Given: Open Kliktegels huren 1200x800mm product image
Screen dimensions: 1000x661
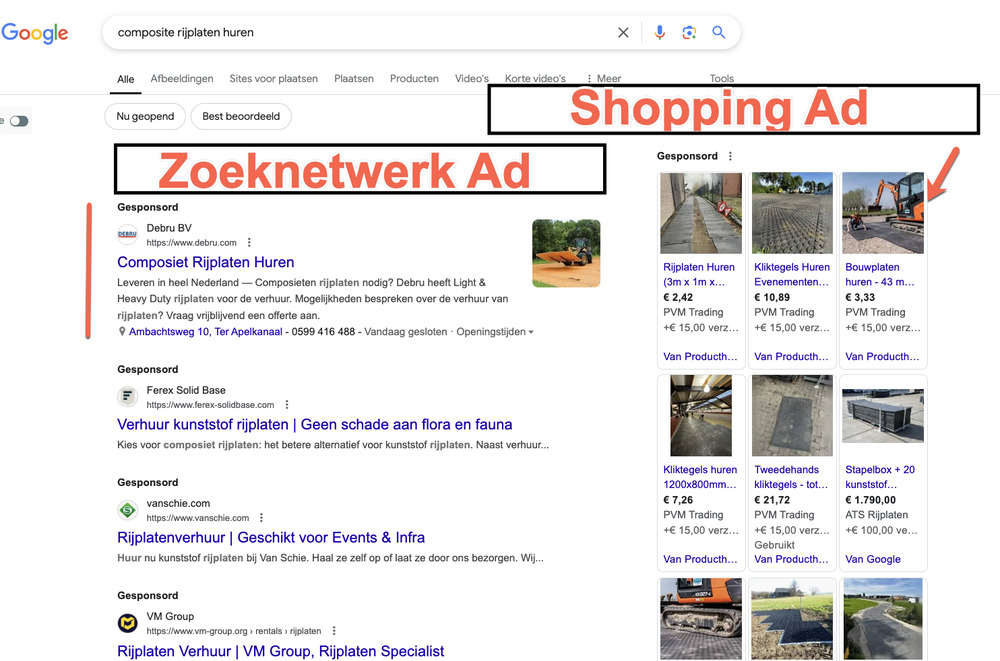Looking at the screenshot, I should [x=701, y=415].
